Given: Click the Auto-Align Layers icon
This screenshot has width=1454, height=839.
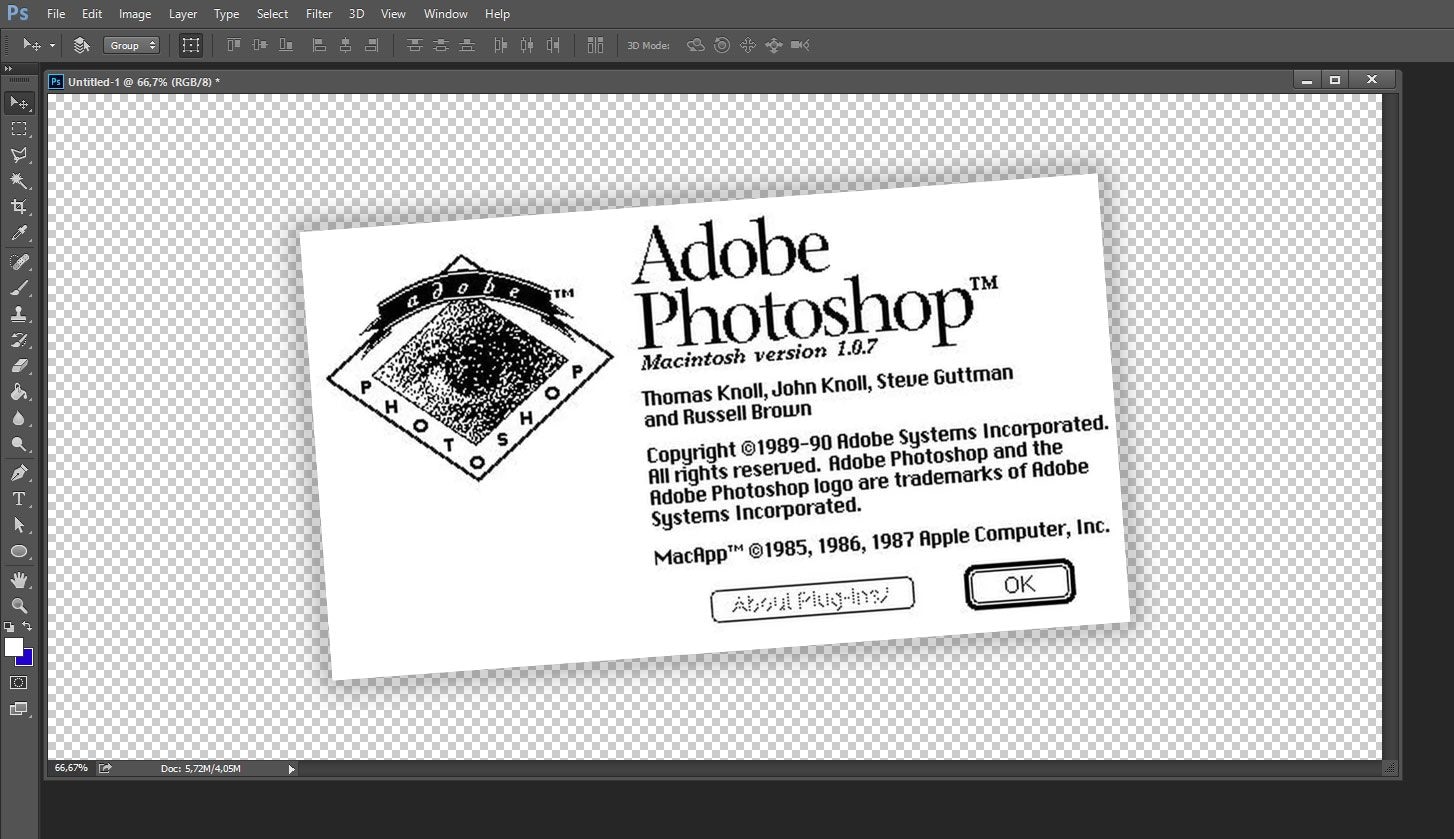Looking at the screenshot, I should pyautogui.click(x=595, y=45).
